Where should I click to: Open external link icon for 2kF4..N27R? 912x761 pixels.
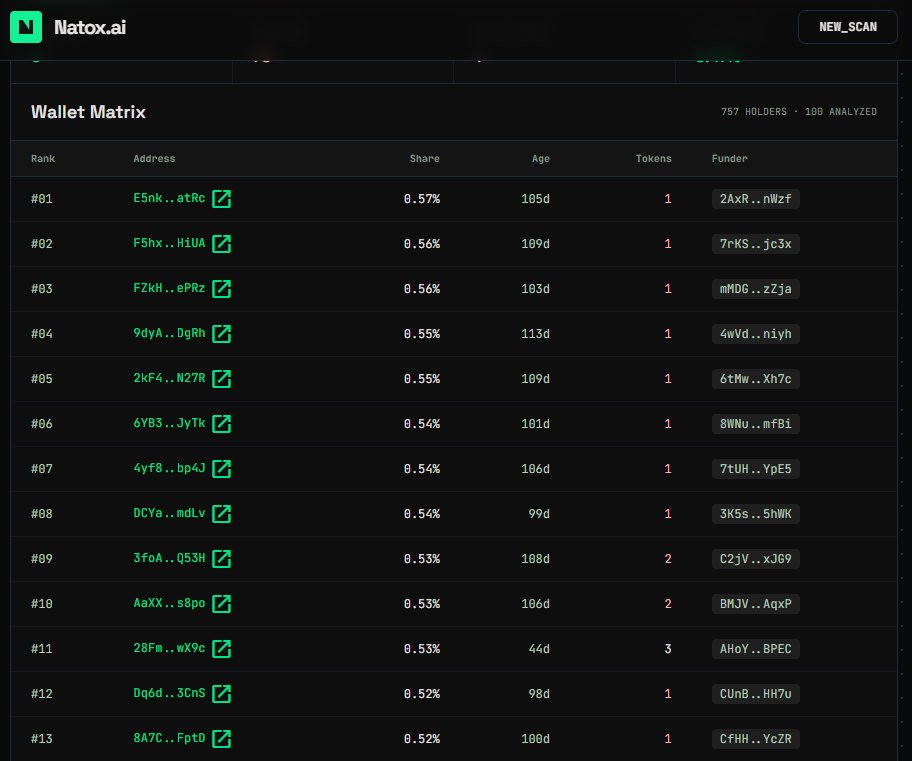222,379
